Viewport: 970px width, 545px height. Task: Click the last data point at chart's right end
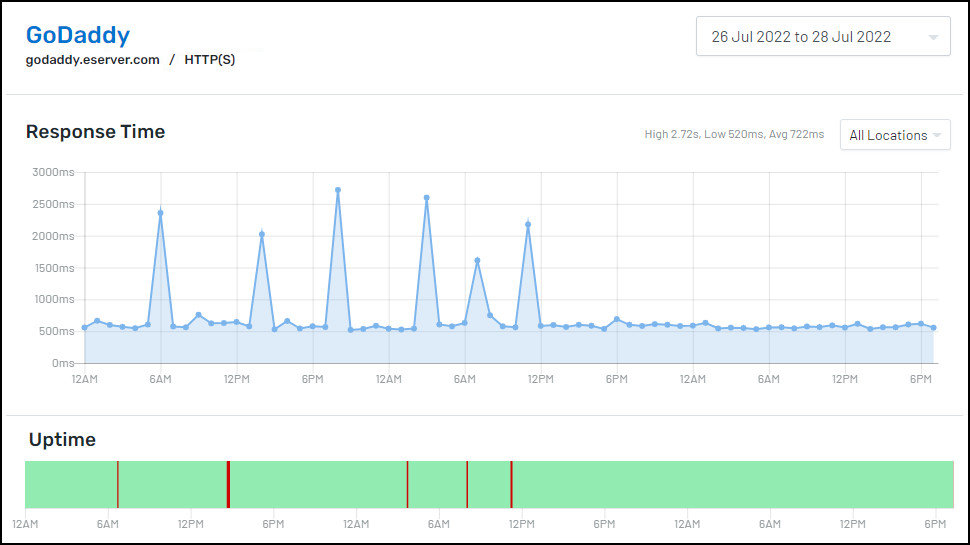[934, 328]
